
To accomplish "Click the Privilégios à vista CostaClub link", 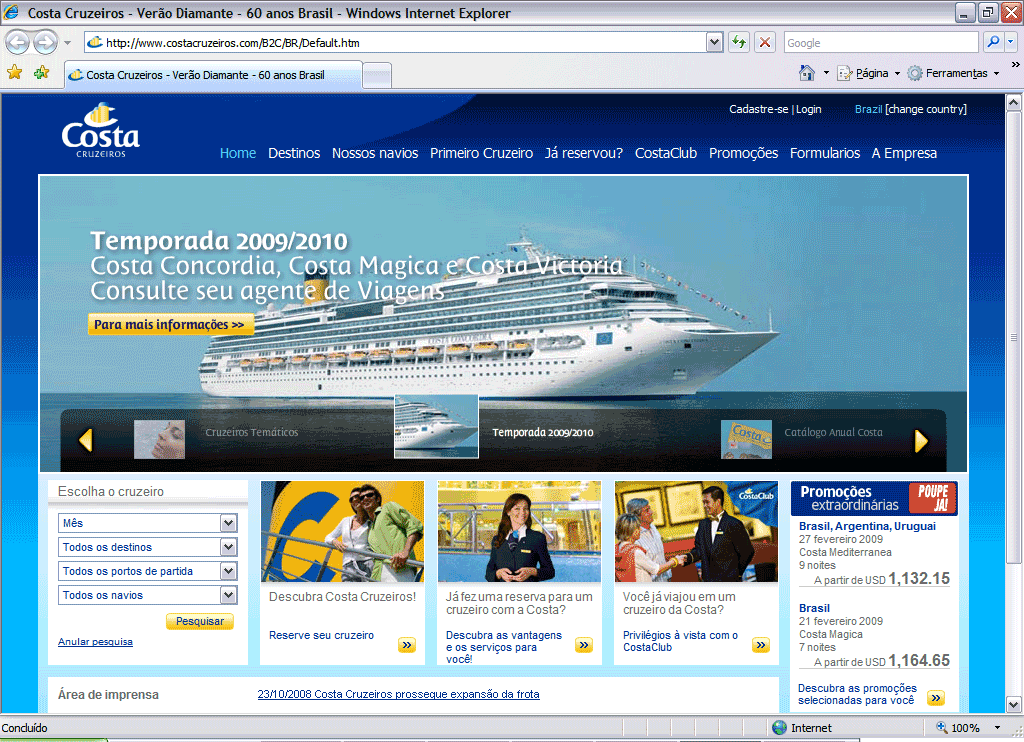I will pos(680,641).
